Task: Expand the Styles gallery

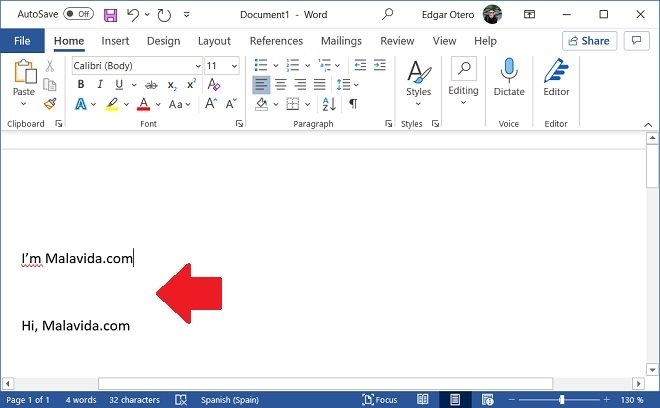Action: (x=418, y=104)
